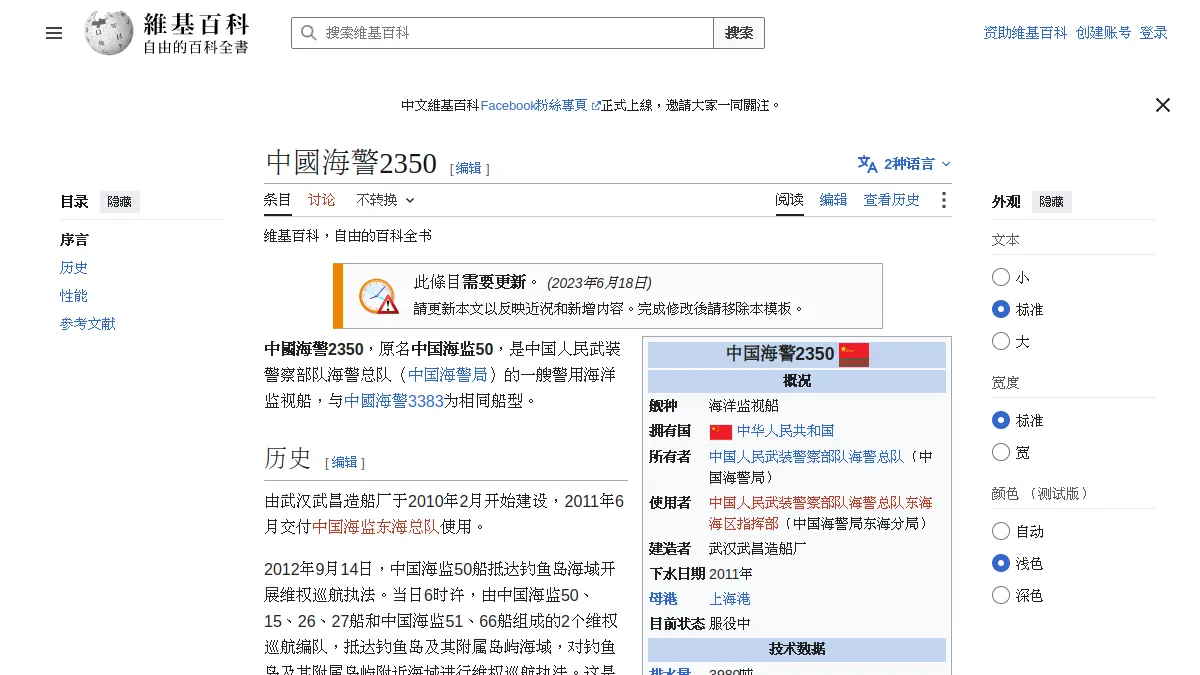Click the China Coast Guard flag image
1200x675 pixels.
pyautogui.click(x=854, y=354)
